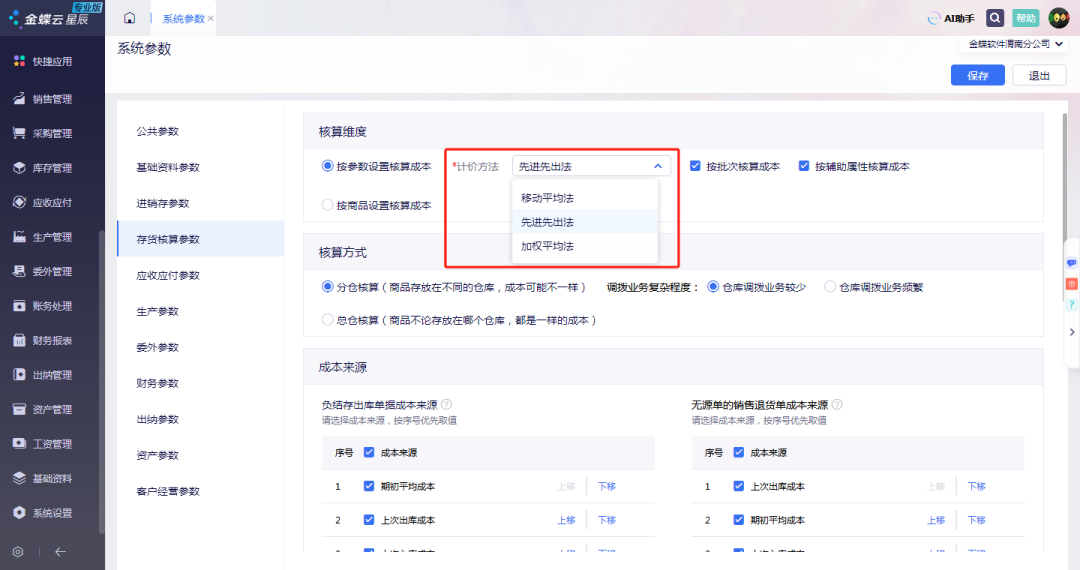Choose 按商品设置核算成本 radio option
The height and width of the screenshot is (570, 1080).
[328, 205]
